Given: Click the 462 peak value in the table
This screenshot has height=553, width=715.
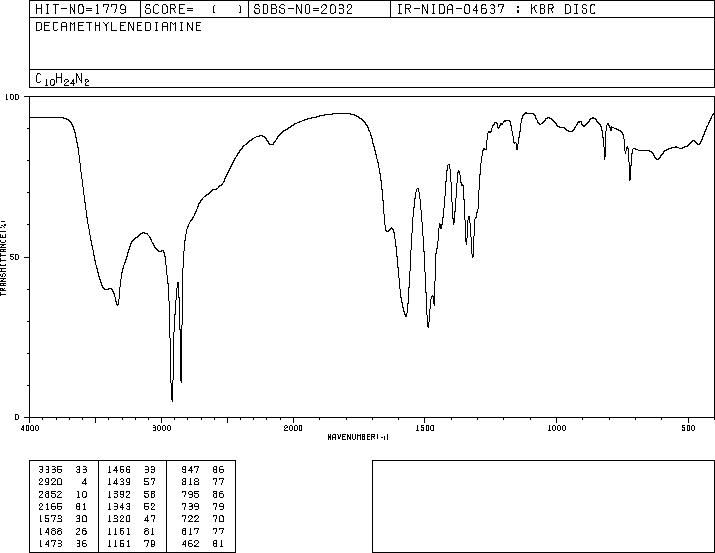Looking at the screenshot, I should [x=190, y=544].
